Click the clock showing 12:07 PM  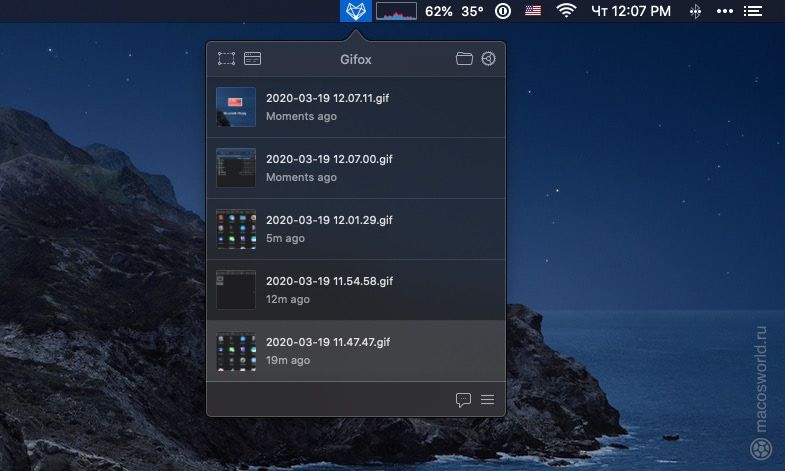coord(631,11)
